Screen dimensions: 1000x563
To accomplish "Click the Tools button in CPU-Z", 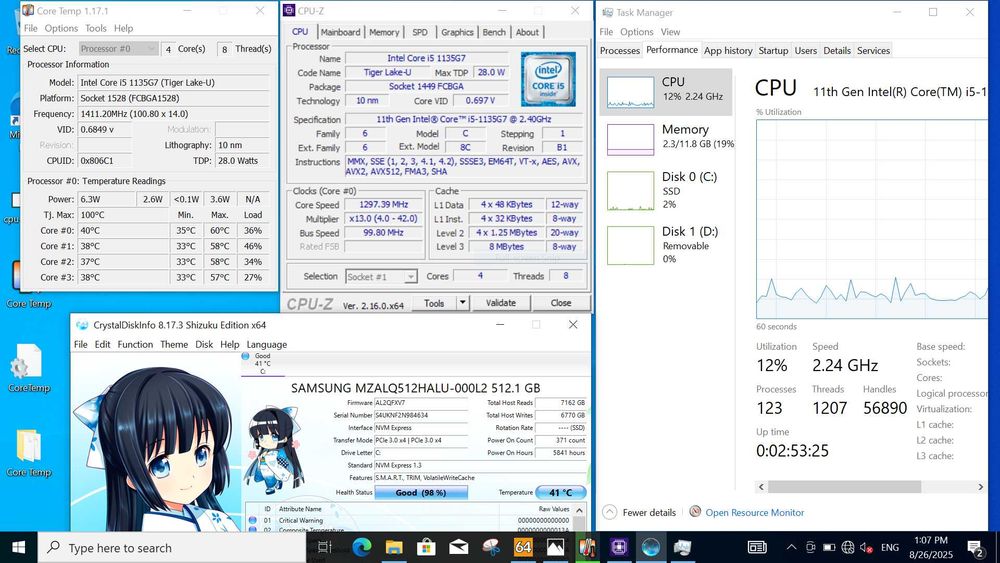I will 434,303.
